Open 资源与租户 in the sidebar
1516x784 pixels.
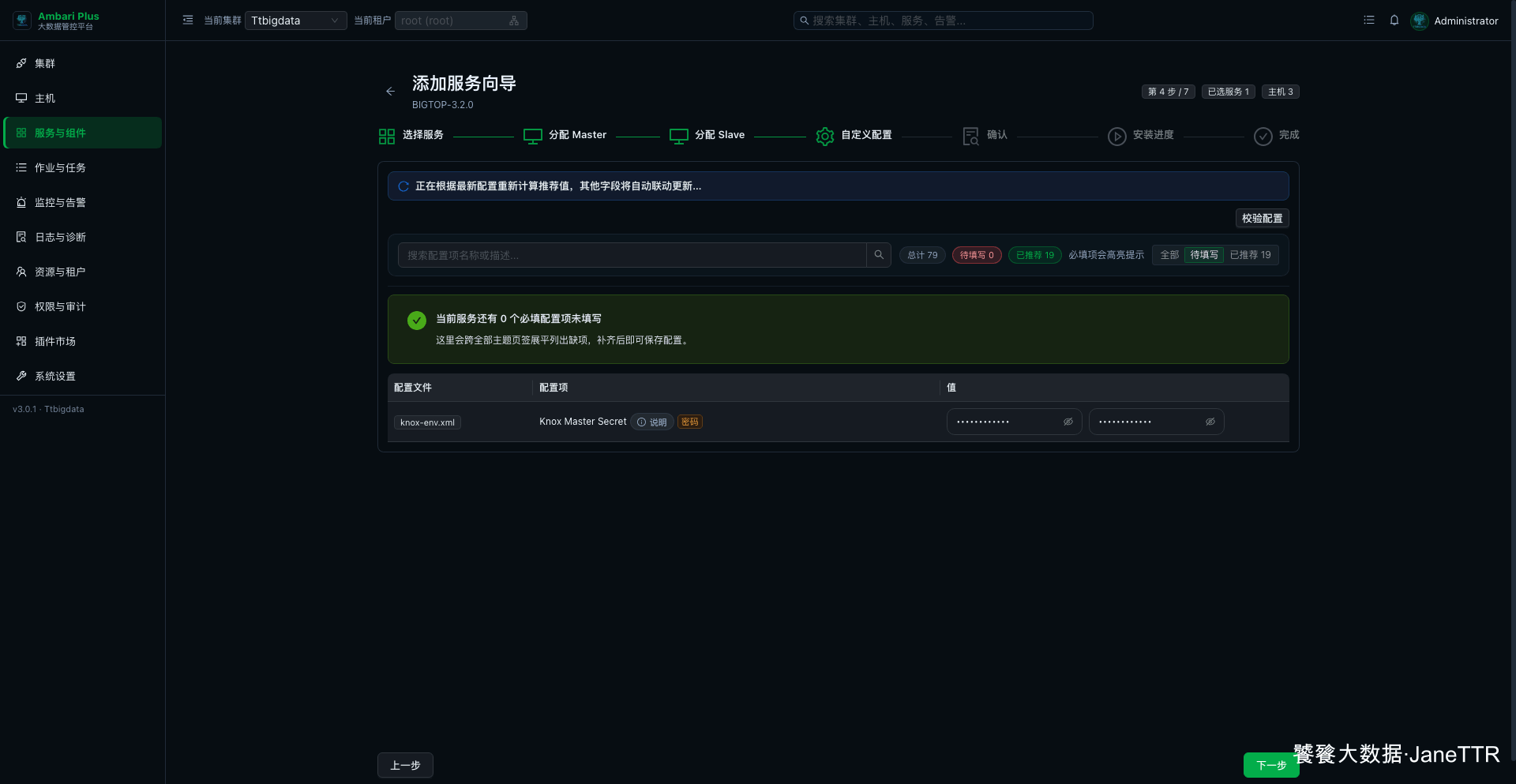[83, 272]
